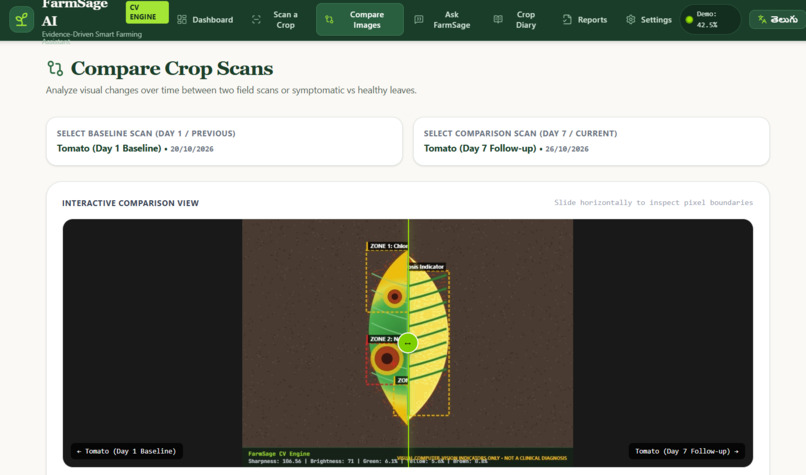Click the Scan a Crop scanner icon
Viewport: 806px width, 475px height.
click(x=256, y=20)
